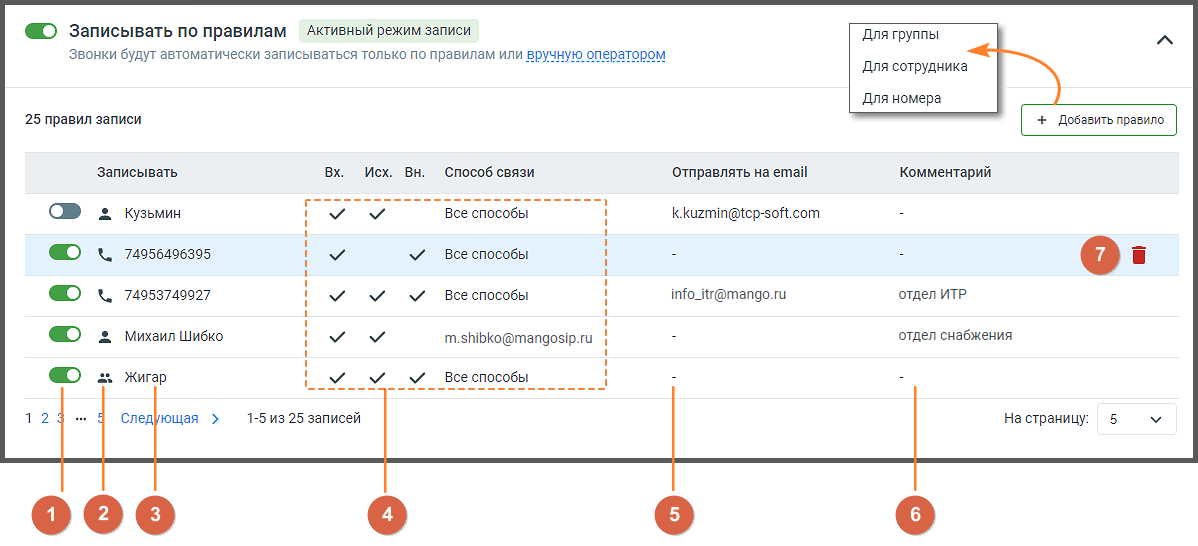Click the person icon beside Михаил Шибко
1198x546 pixels.
(105, 336)
